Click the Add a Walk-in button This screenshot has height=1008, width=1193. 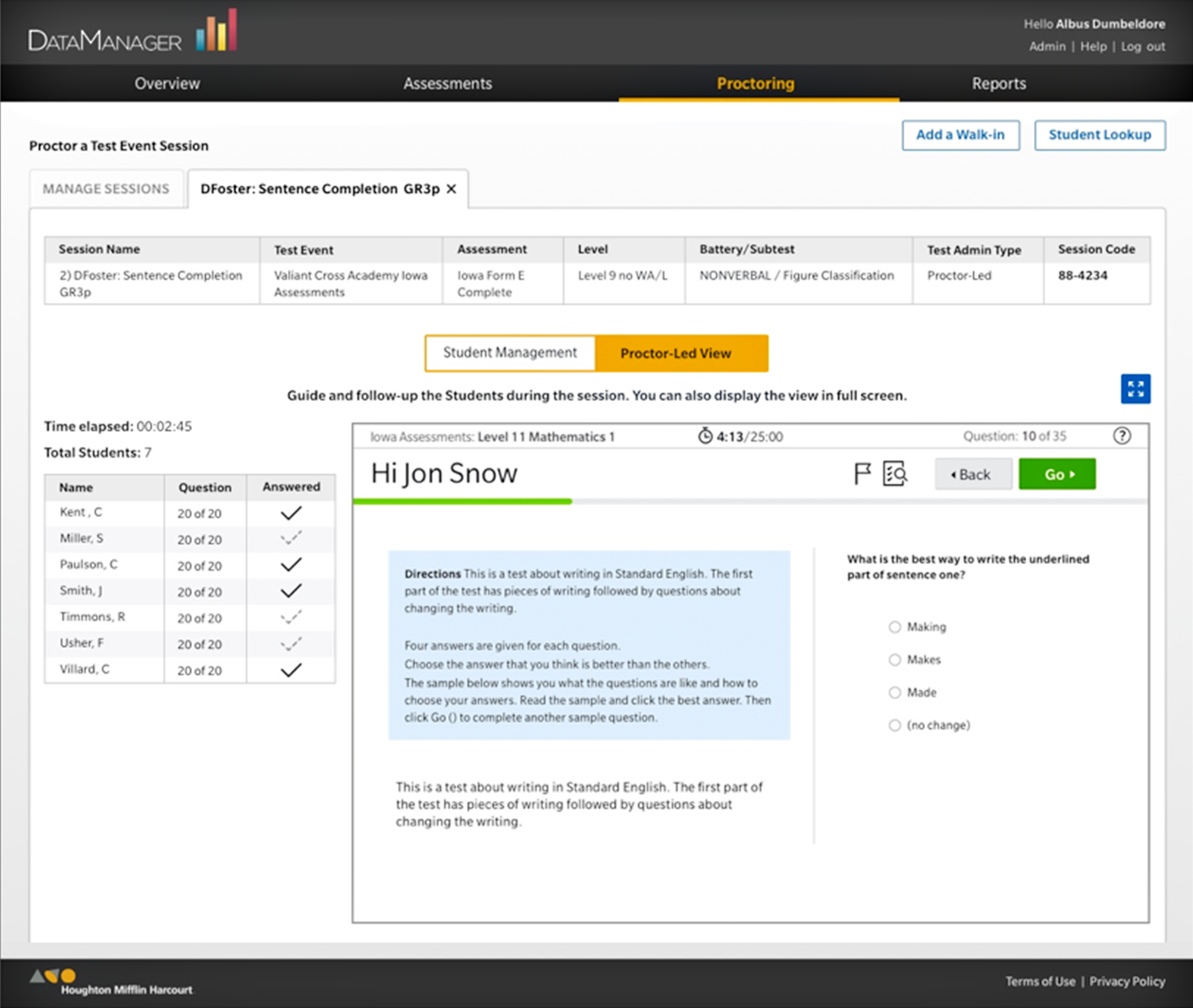(x=960, y=135)
